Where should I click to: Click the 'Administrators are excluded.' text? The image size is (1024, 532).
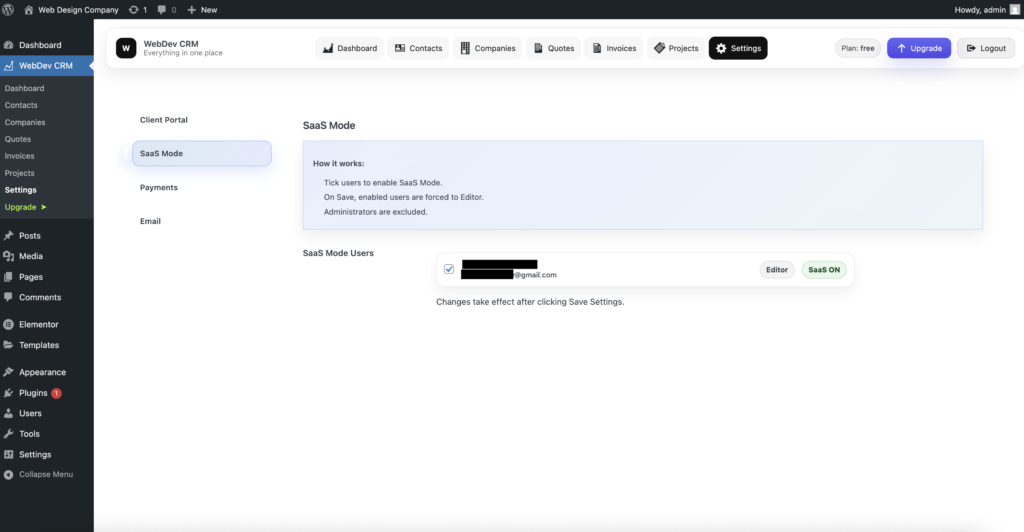coord(376,211)
